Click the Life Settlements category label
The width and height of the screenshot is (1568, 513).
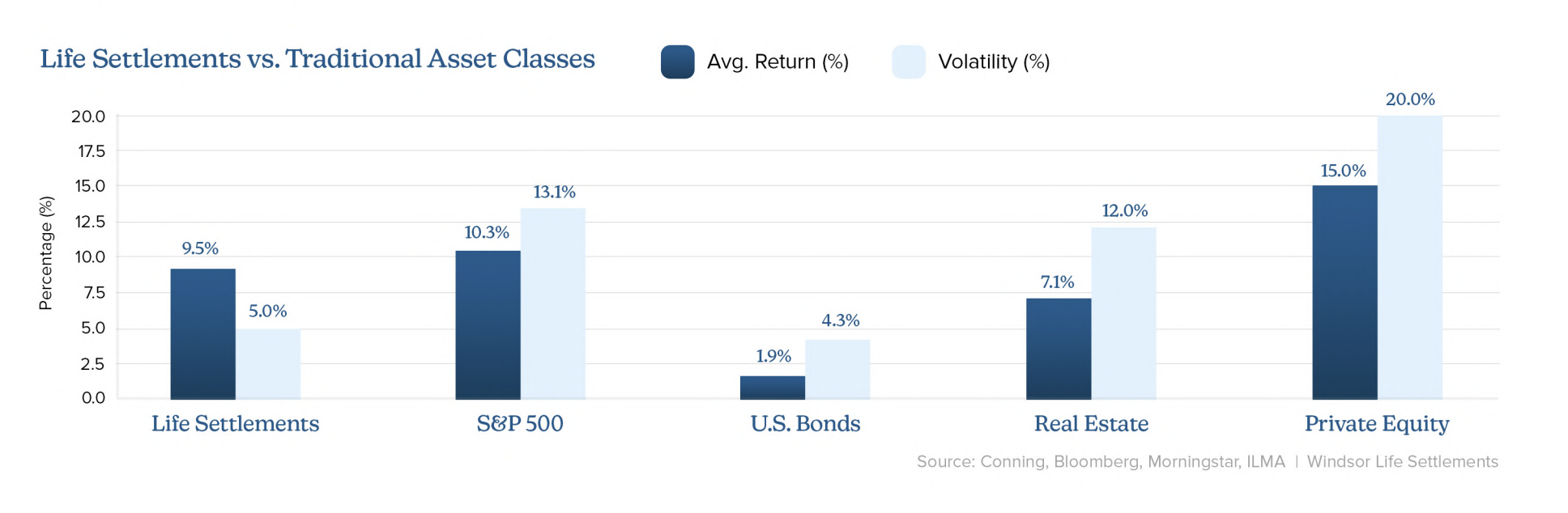pyautogui.click(x=236, y=423)
